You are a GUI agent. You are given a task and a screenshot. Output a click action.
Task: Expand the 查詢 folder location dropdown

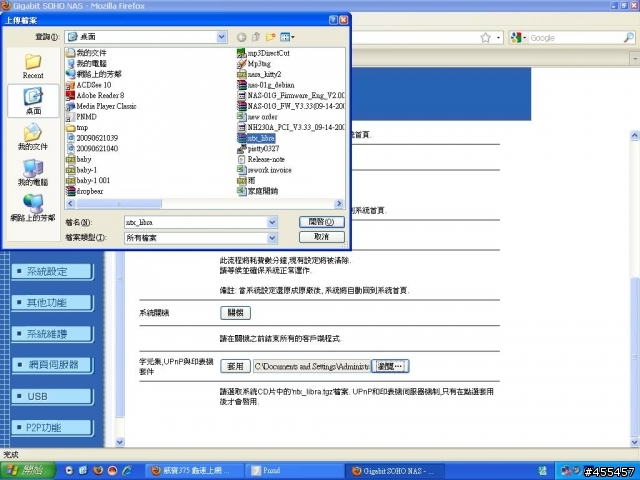pos(222,37)
